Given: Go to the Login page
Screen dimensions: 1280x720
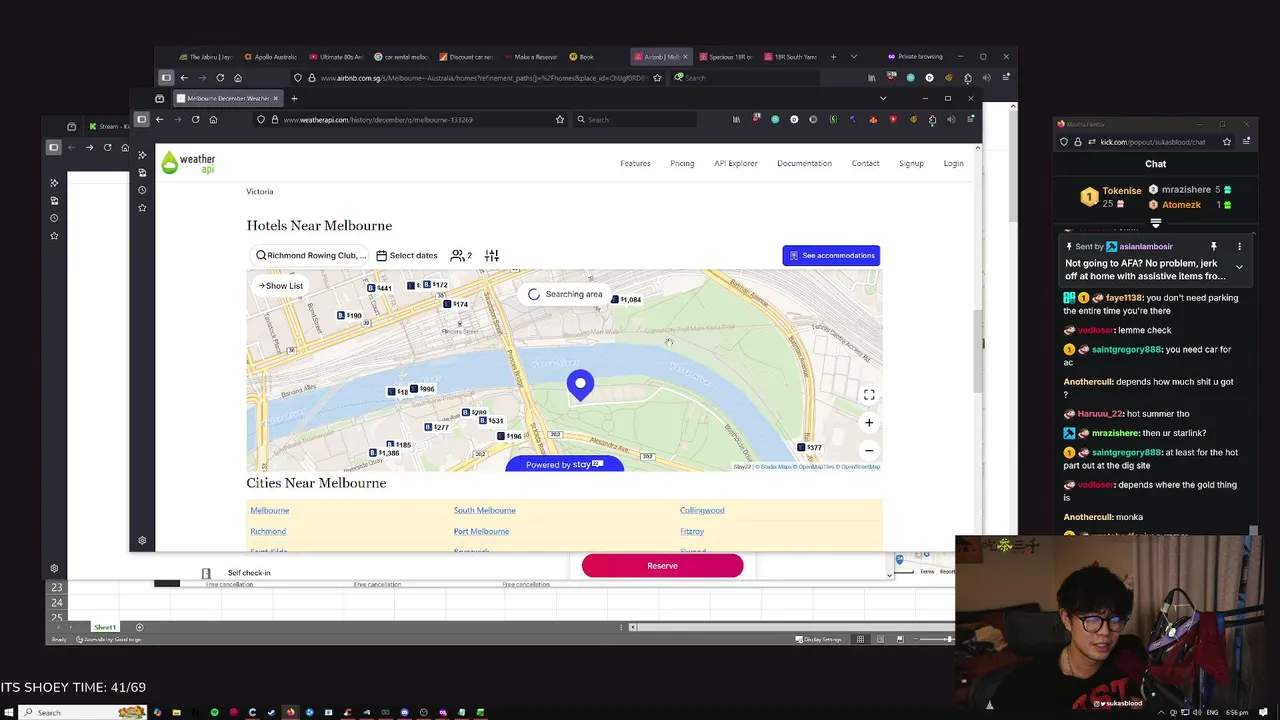Looking at the screenshot, I should point(953,163).
